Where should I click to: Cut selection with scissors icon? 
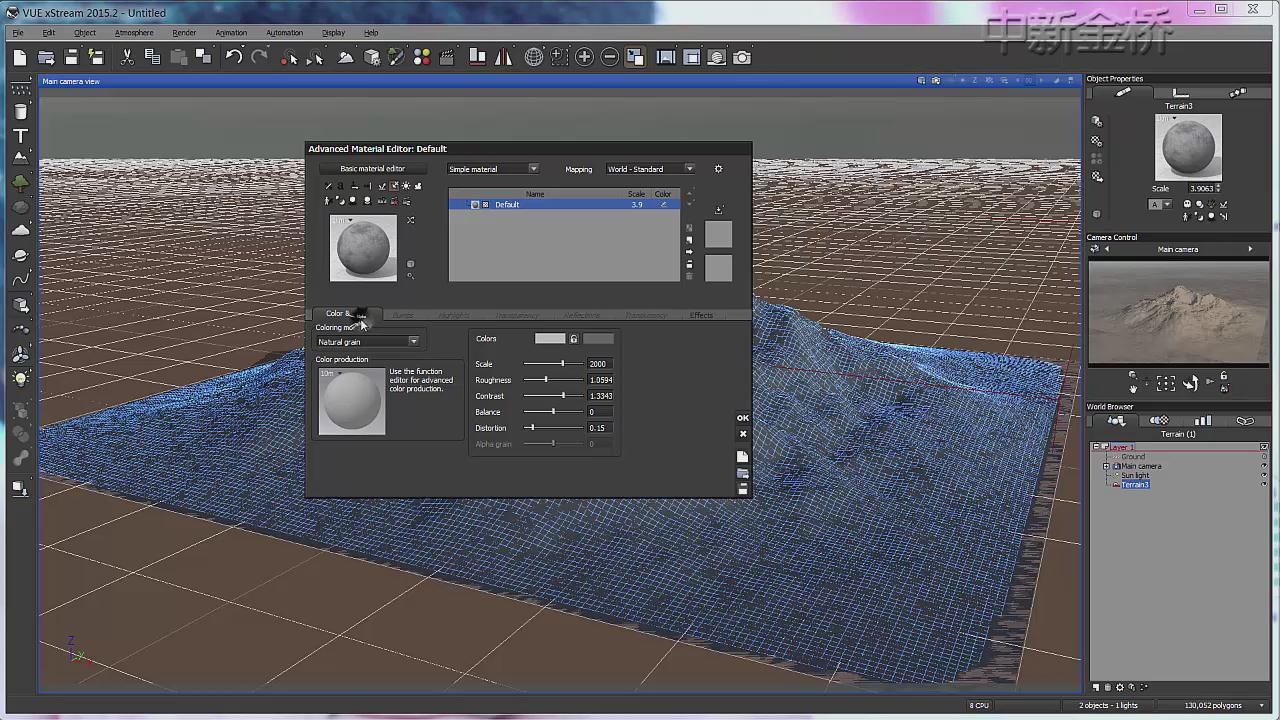(x=127, y=58)
